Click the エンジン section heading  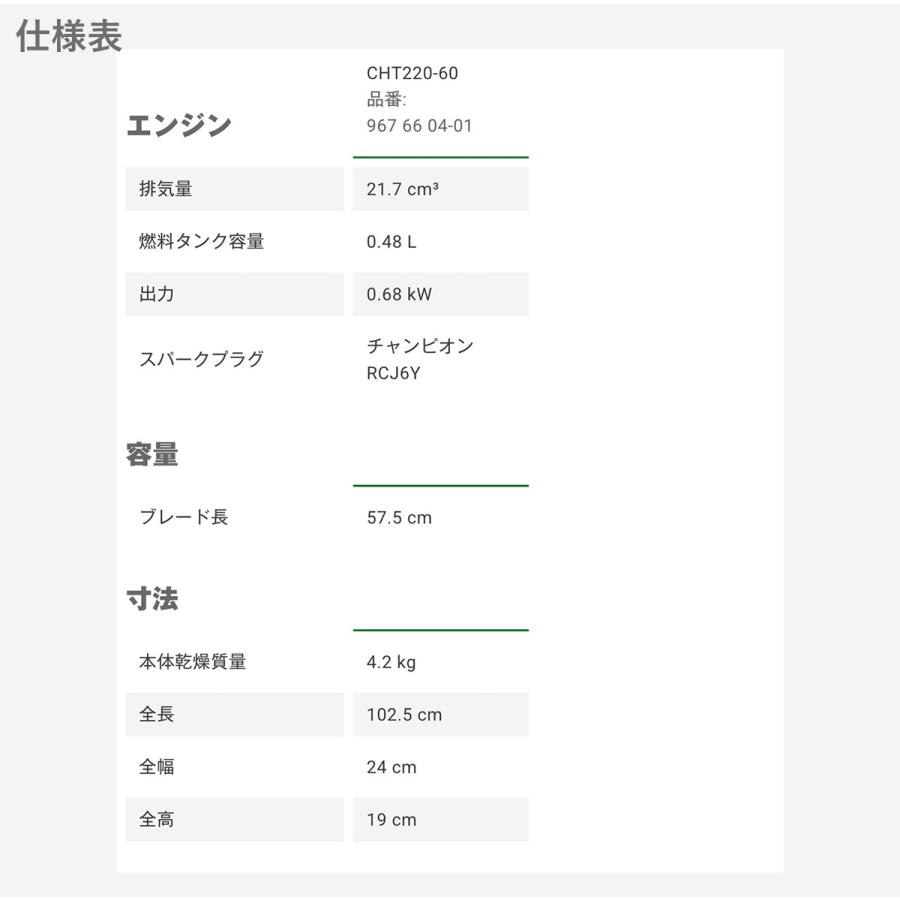coord(179,126)
